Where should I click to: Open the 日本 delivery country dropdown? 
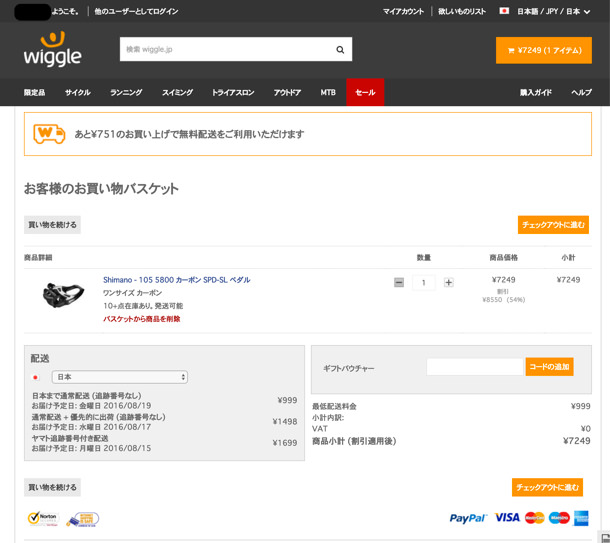[120, 377]
